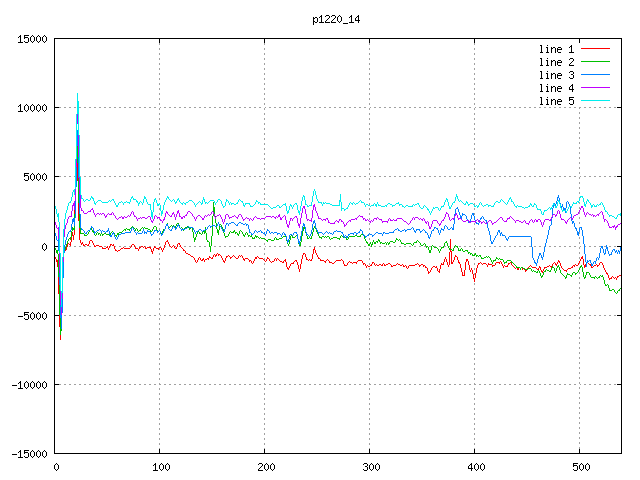Click the blue line 3 legend sample
Screen dimensions: 640x480
pos(595,75)
